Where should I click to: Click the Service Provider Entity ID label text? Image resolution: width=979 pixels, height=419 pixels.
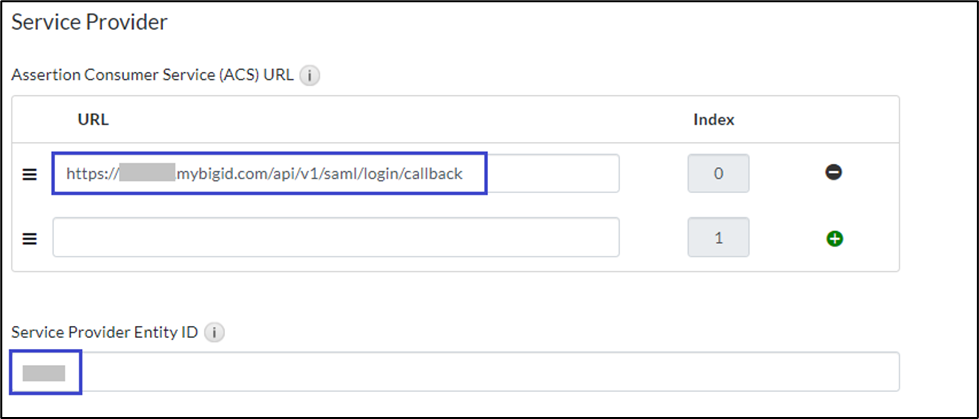[104, 332]
